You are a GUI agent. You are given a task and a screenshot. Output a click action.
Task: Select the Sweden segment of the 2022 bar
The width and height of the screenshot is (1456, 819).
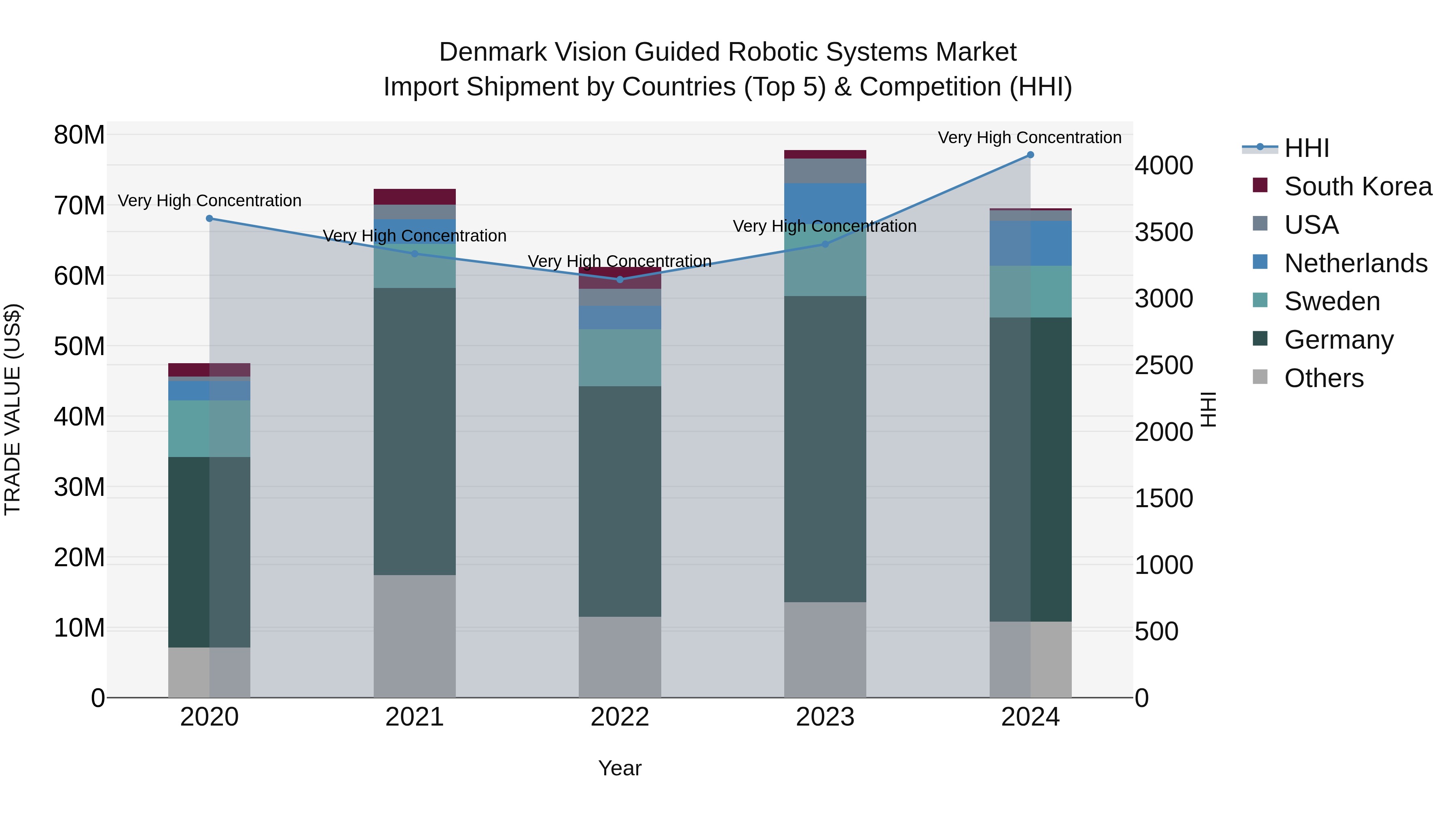click(620, 358)
